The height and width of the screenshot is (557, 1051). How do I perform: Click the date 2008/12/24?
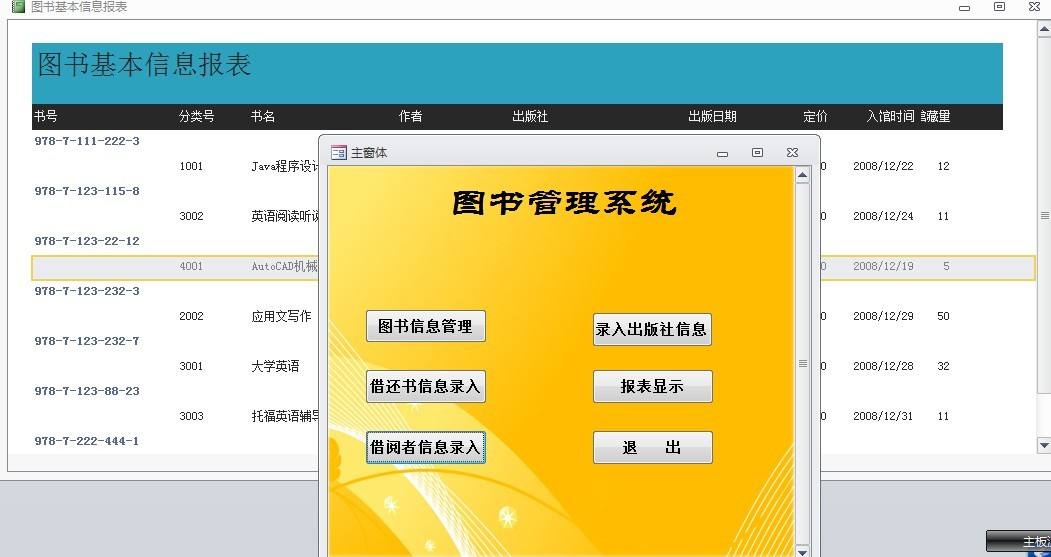pyautogui.click(x=883, y=216)
